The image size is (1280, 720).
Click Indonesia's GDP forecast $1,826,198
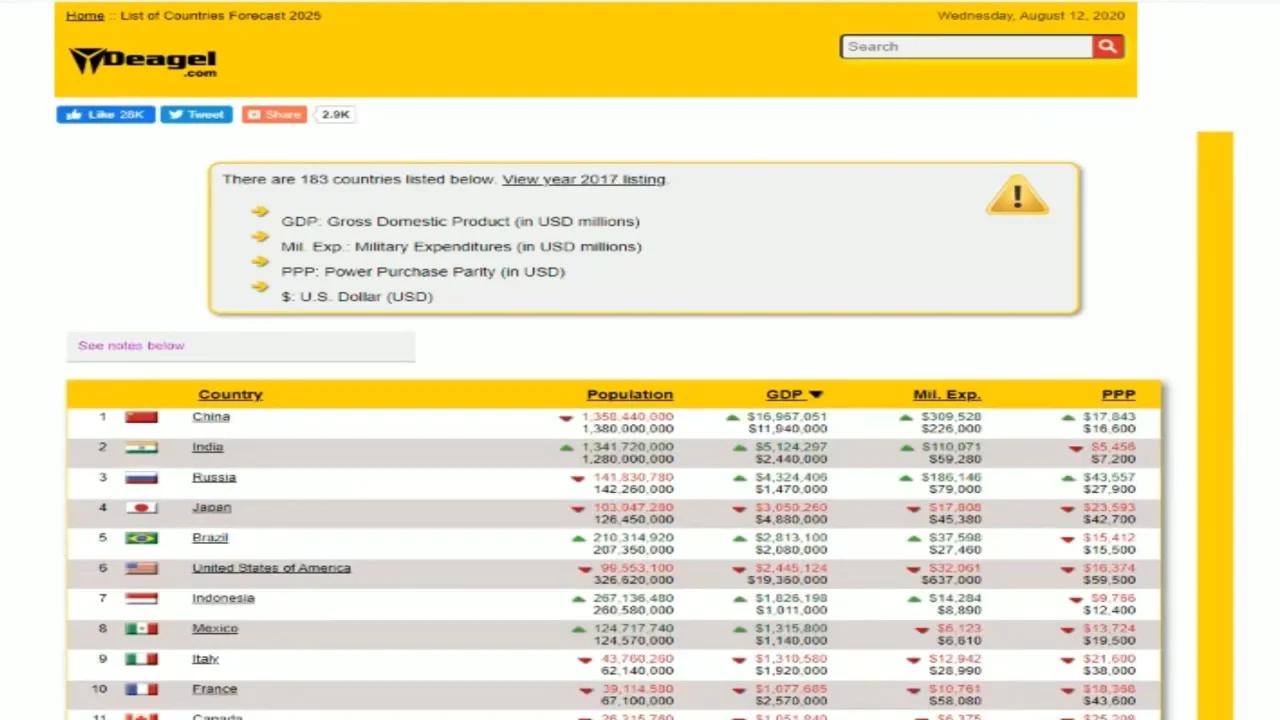791,598
